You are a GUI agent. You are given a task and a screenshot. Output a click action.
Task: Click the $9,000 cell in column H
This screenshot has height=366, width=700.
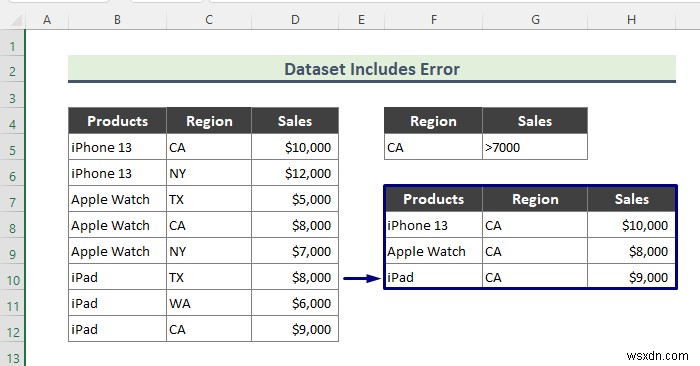click(x=631, y=277)
